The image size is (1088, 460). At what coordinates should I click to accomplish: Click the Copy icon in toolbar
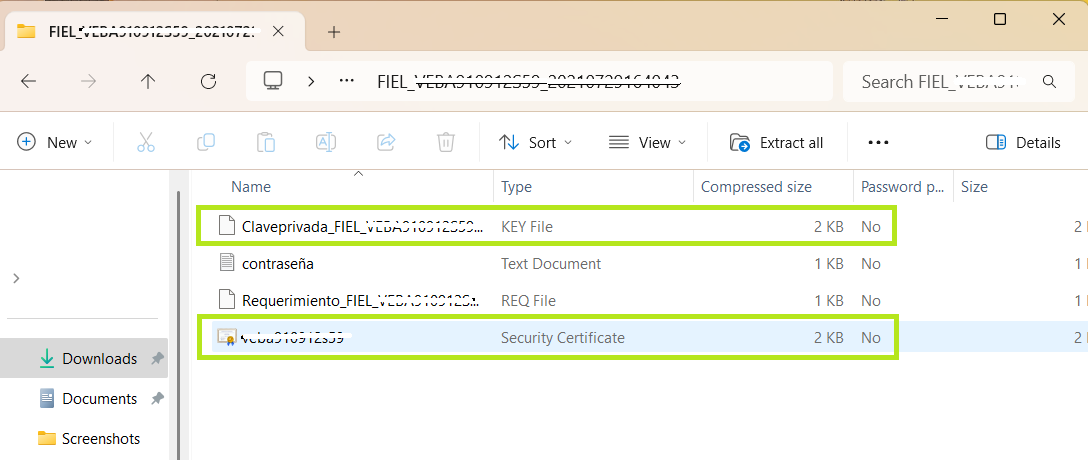[x=206, y=142]
